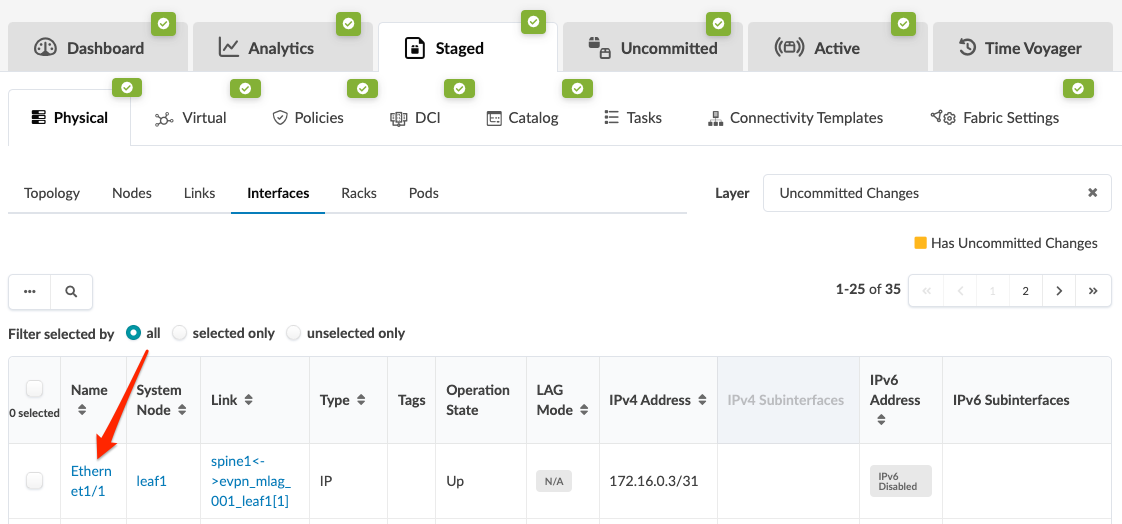This screenshot has width=1122, height=524.
Task: Clear the Layer field with X icon
Action: 1092,193
